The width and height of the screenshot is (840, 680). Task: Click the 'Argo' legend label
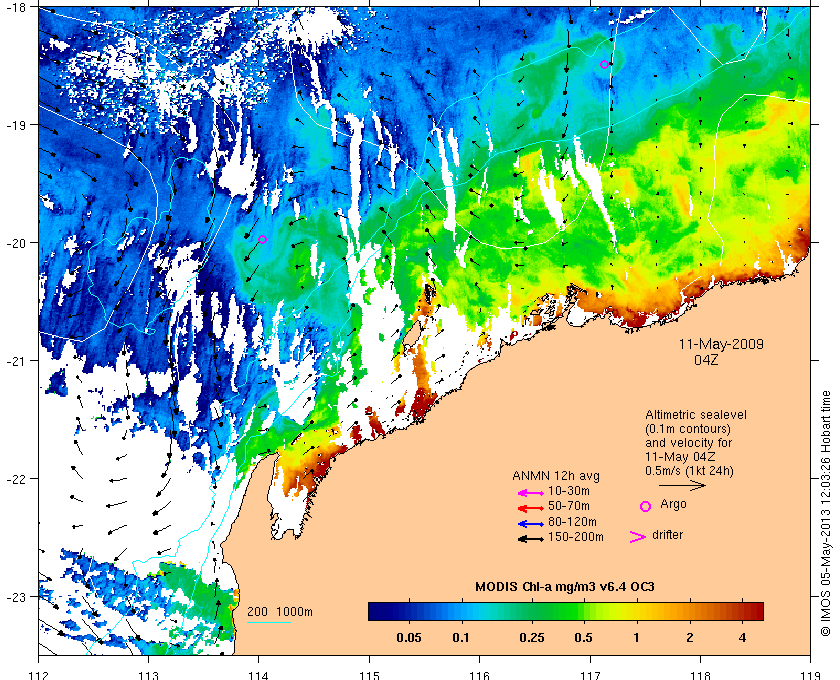(673, 505)
